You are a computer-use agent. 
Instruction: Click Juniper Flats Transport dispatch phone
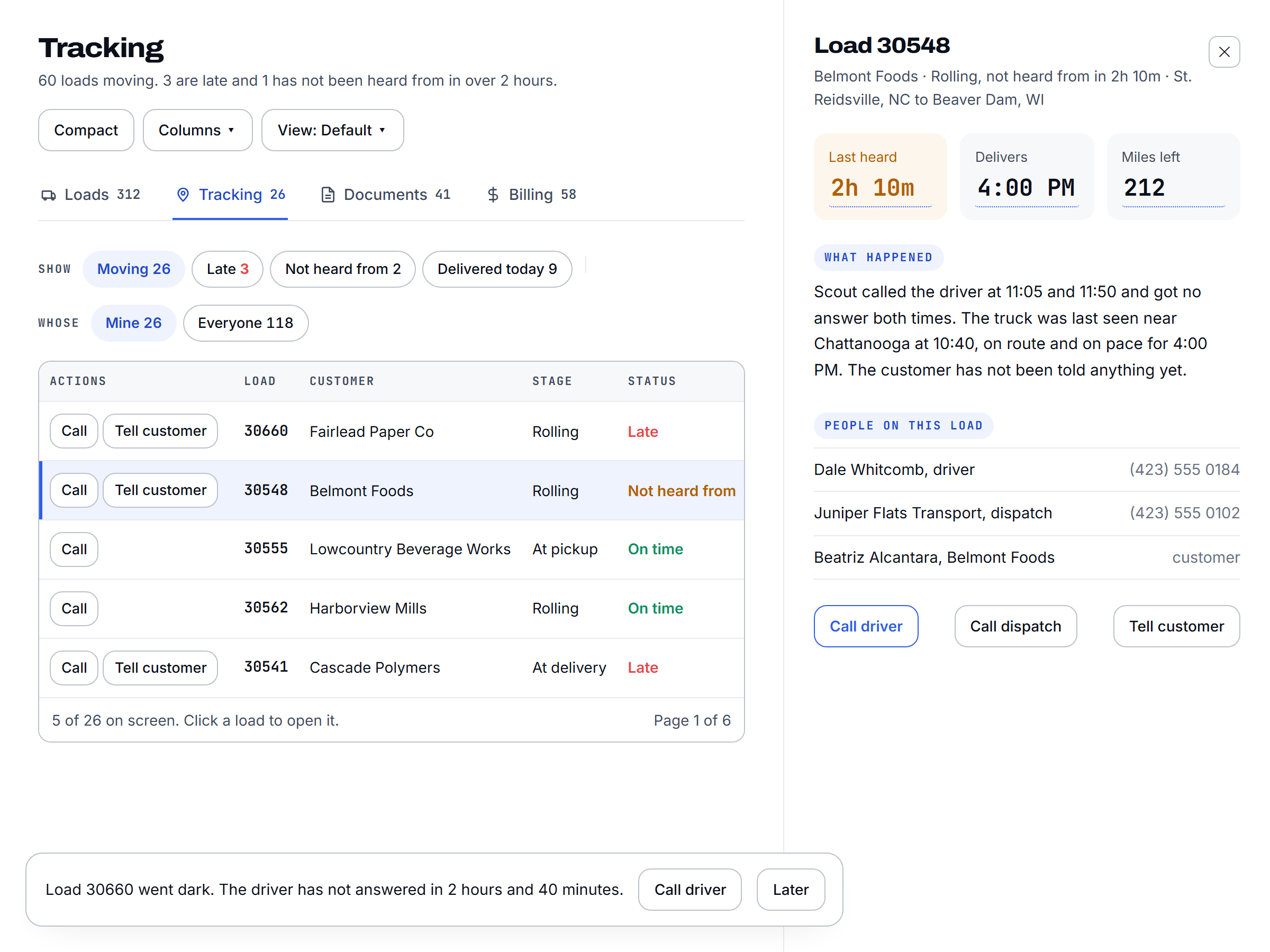[1184, 513]
